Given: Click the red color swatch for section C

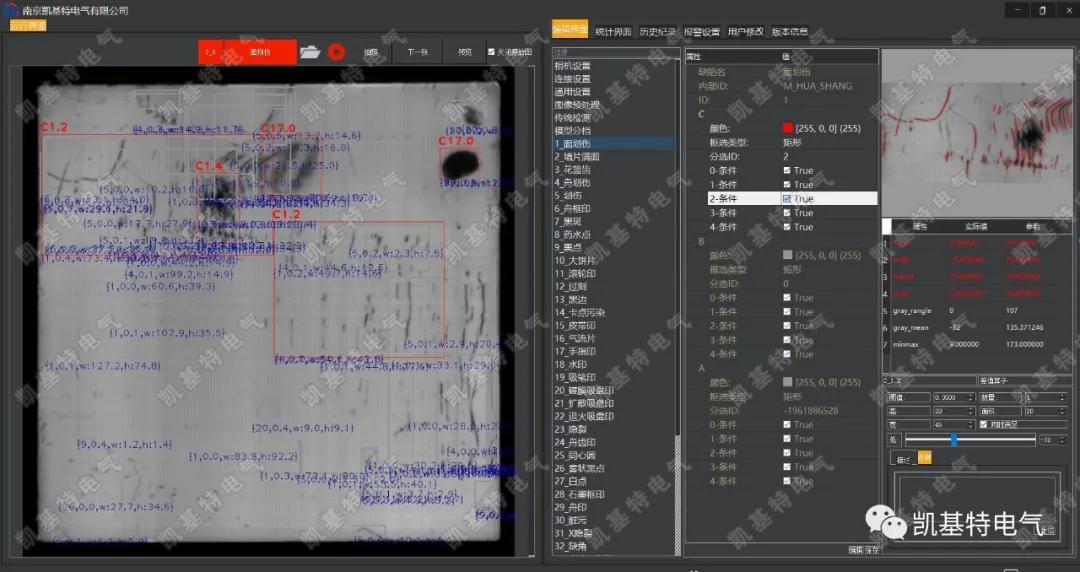Looking at the screenshot, I should click(787, 129).
